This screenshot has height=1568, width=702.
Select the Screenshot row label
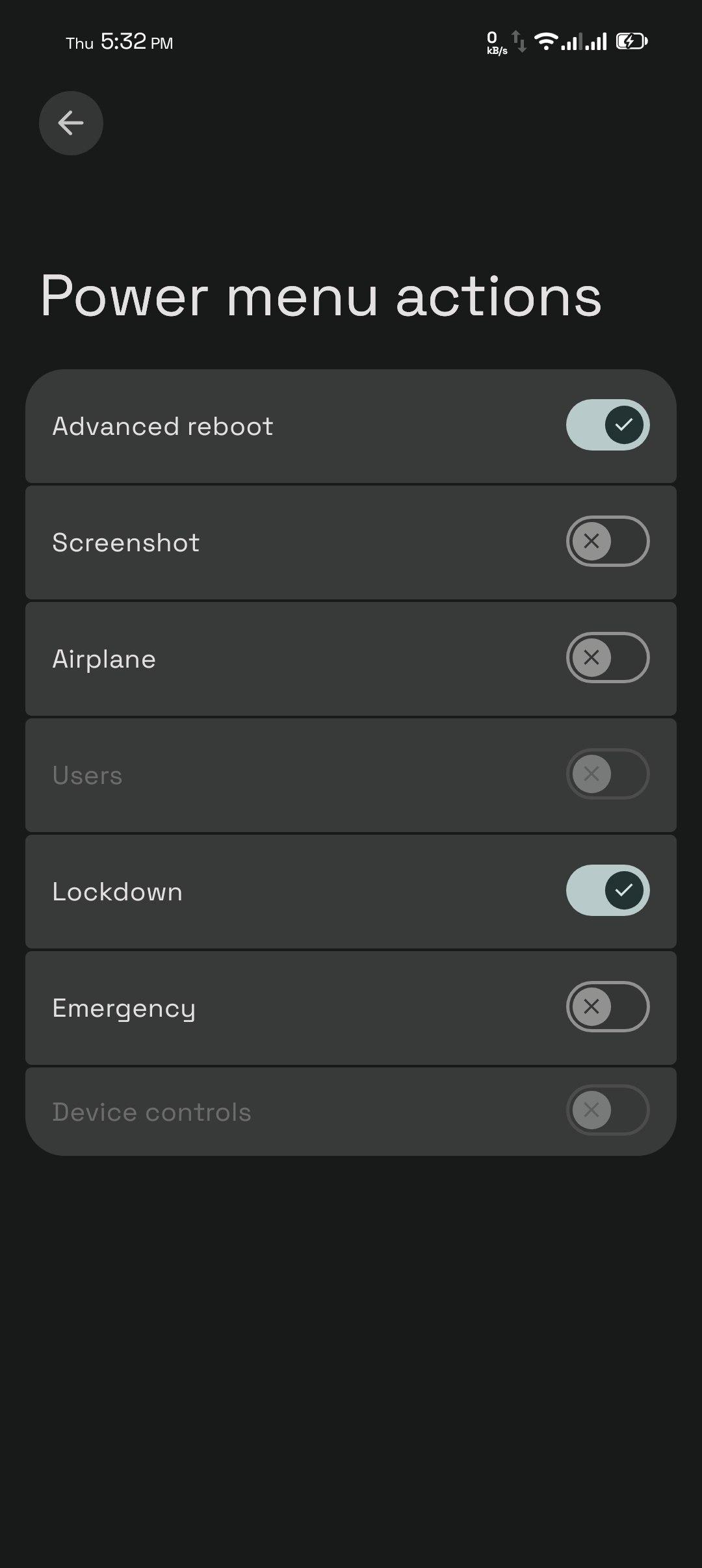126,543
